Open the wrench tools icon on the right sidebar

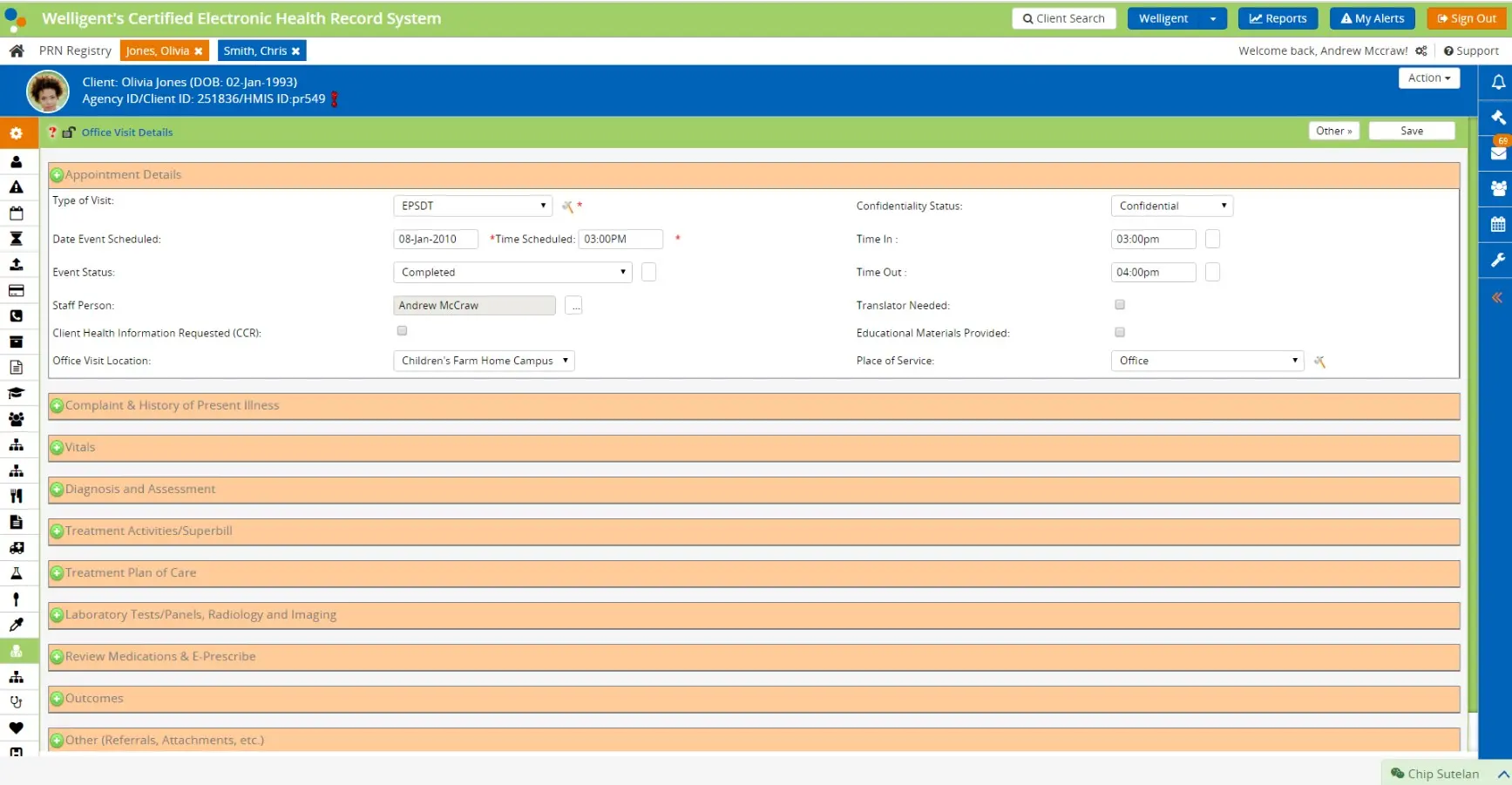pyautogui.click(x=1498, y=260)
